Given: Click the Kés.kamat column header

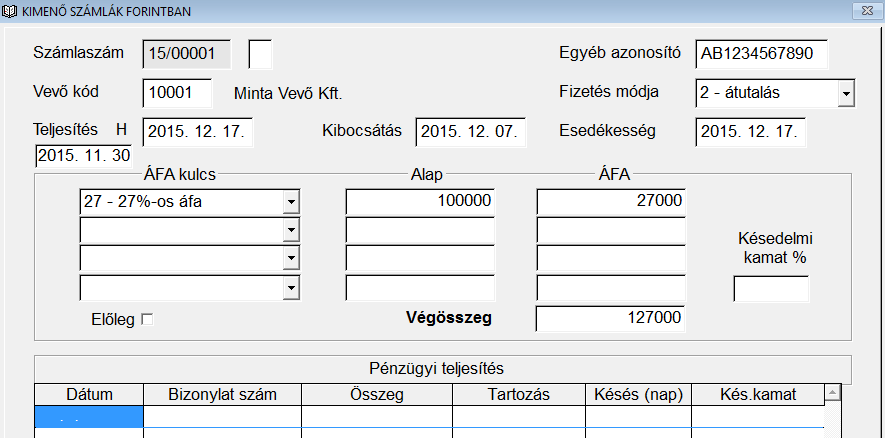Looking at the screenshot, I should 758,395.
